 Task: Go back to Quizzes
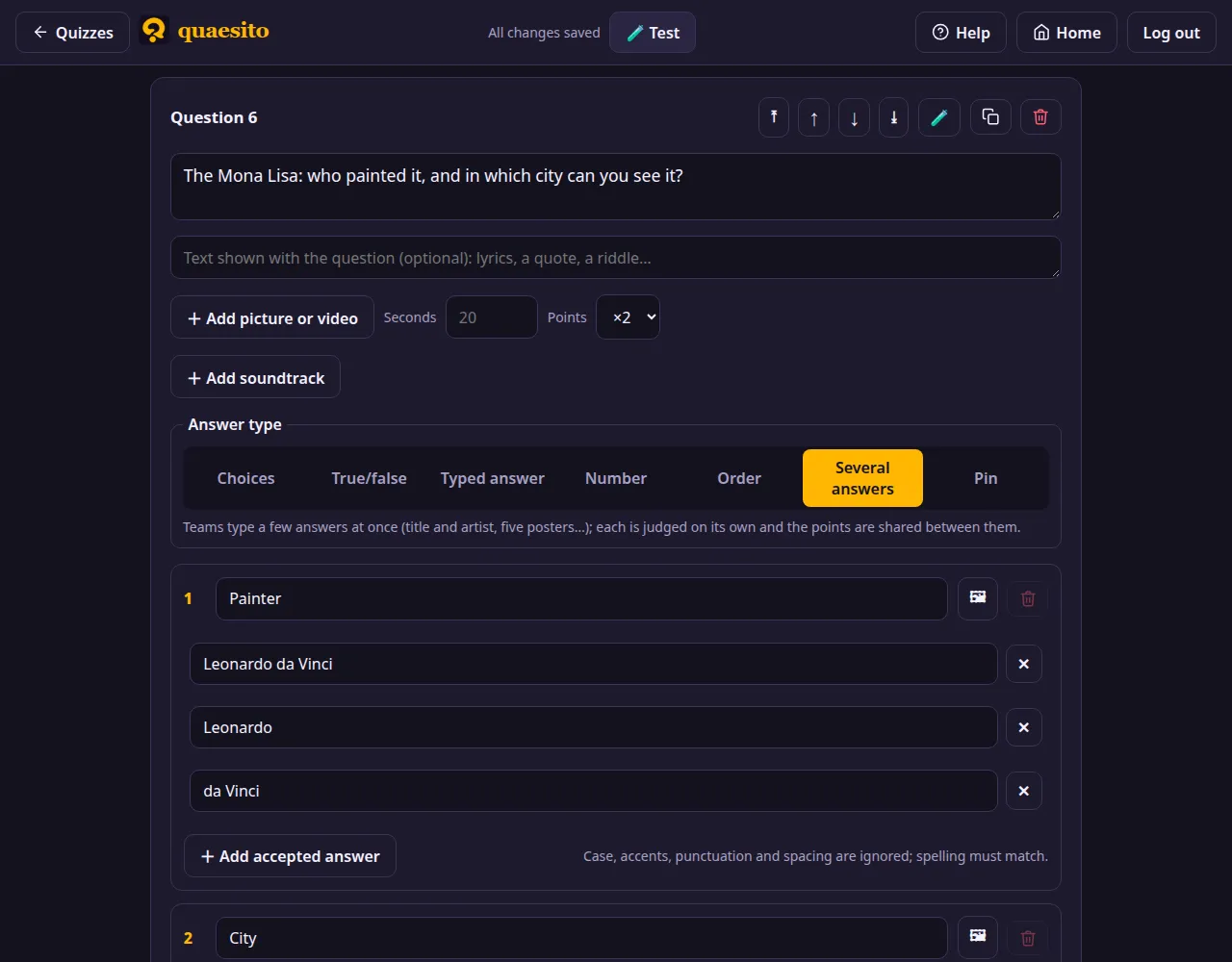pyautogui.click(x=73, y=33)
